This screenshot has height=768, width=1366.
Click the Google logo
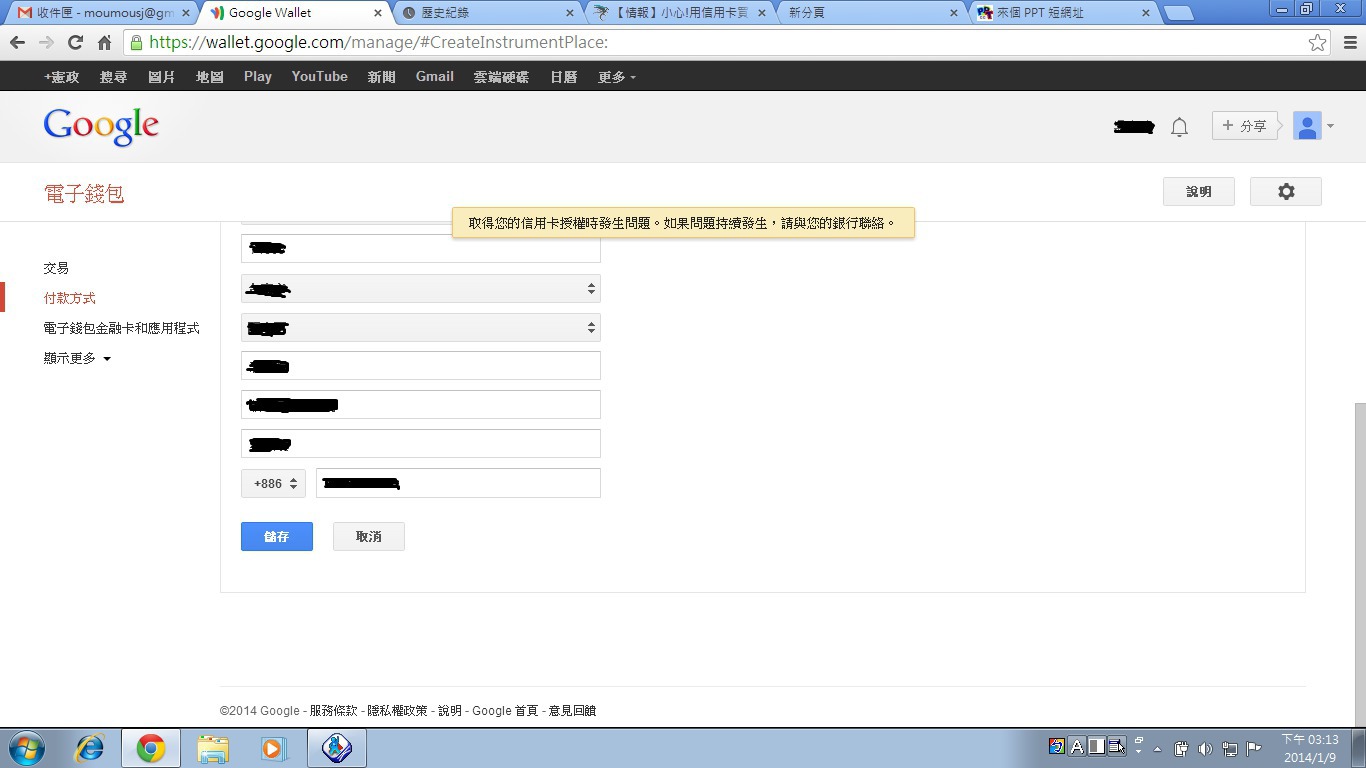tap(101, 127)
